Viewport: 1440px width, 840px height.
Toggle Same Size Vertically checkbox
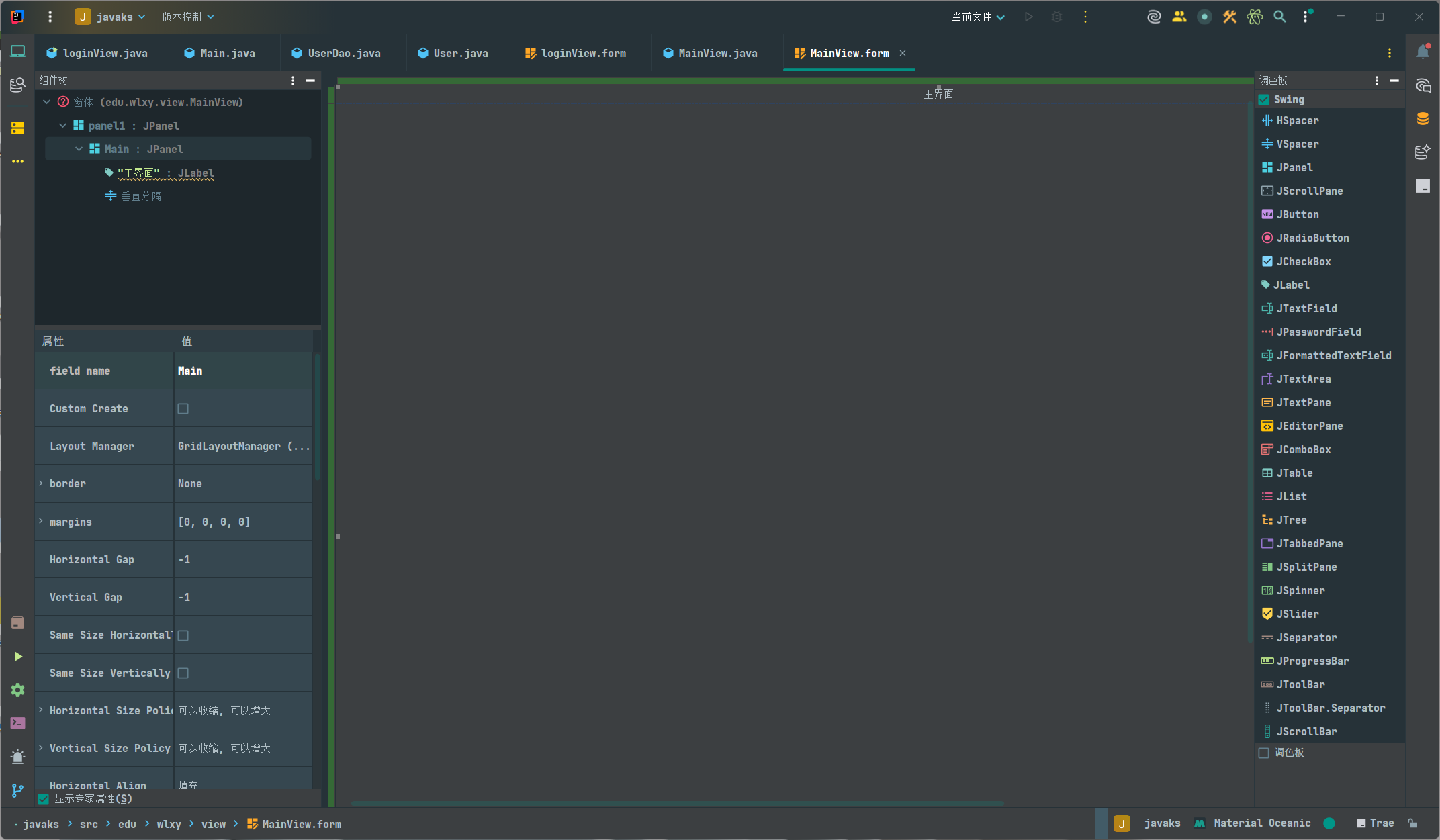[x=183, y=673]
